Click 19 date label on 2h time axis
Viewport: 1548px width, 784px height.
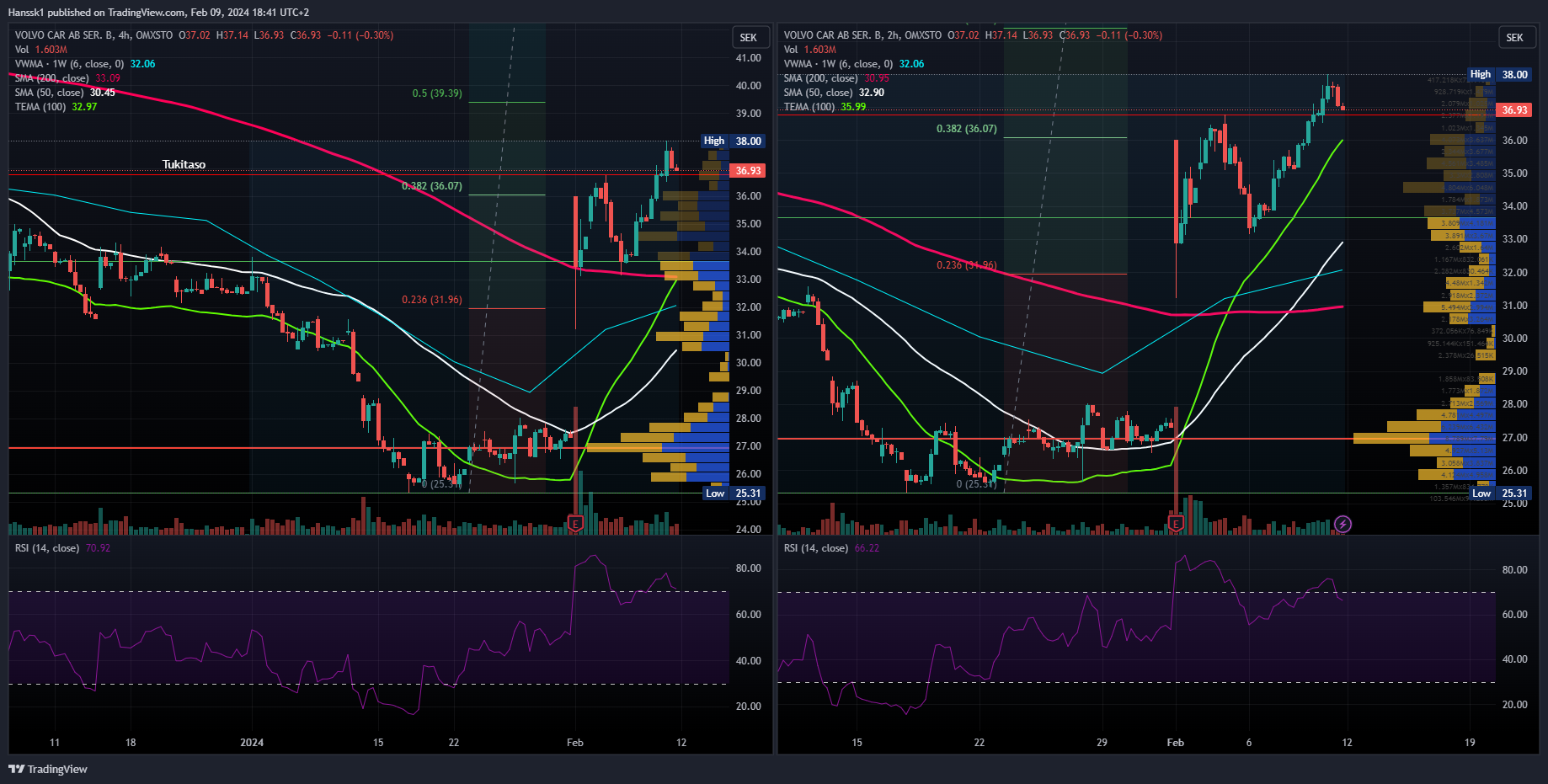(1470, 743)
